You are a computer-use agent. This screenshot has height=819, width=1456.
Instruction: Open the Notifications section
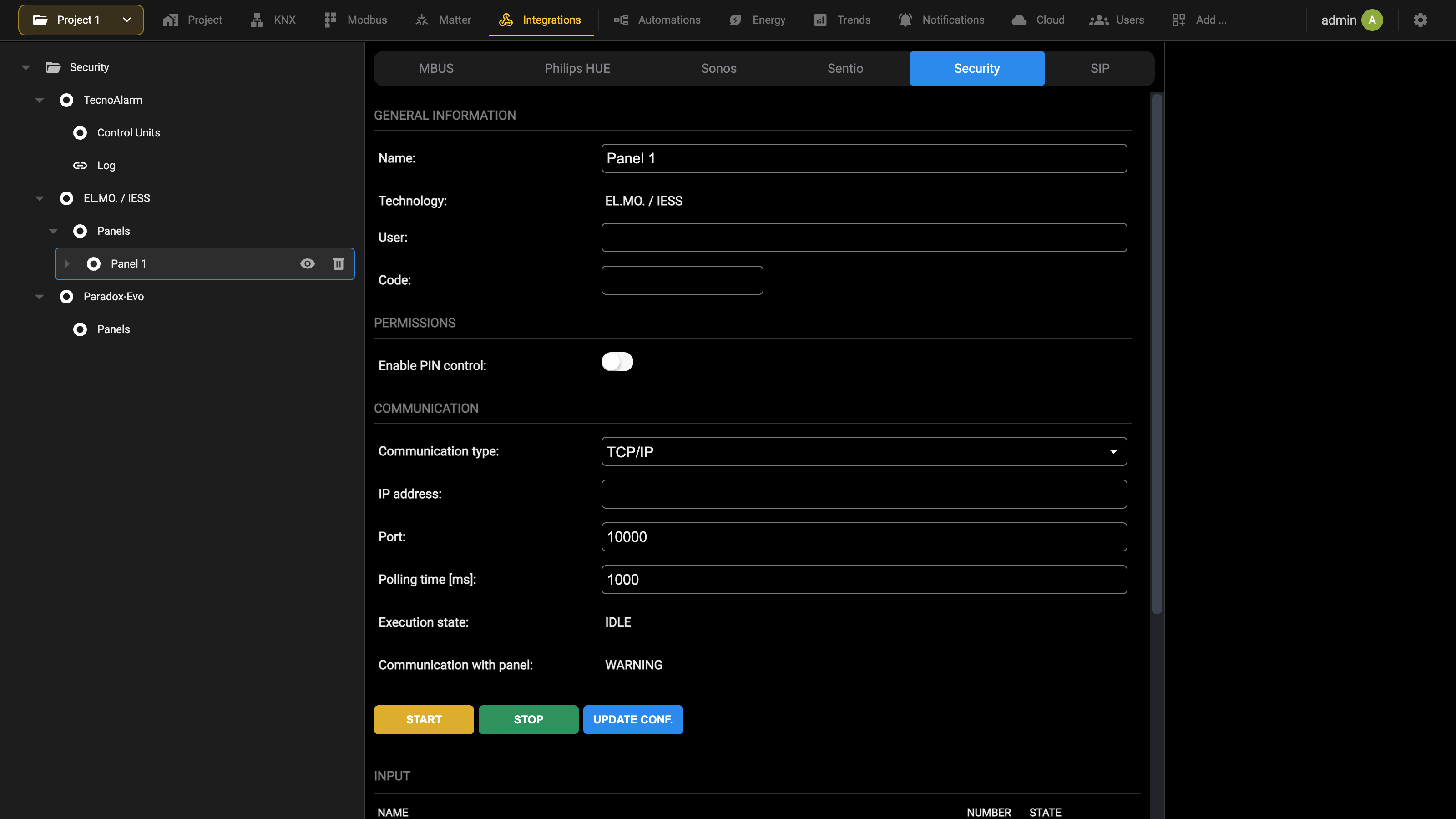(x=942, y=20)
